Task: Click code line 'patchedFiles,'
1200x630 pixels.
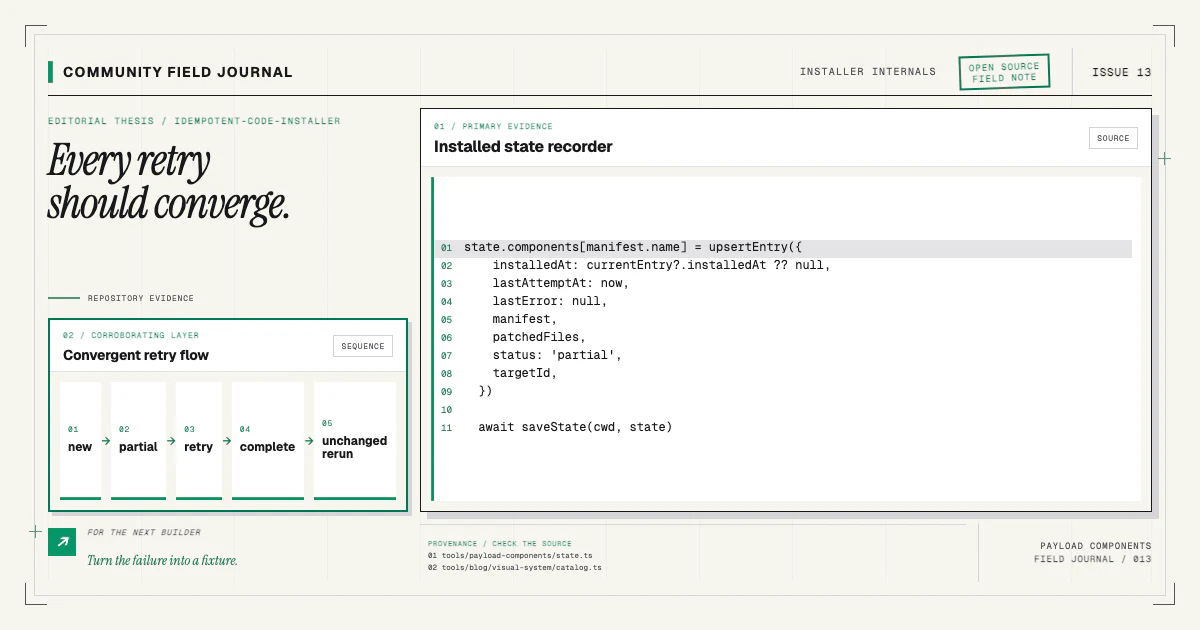Action: (539, 337)
